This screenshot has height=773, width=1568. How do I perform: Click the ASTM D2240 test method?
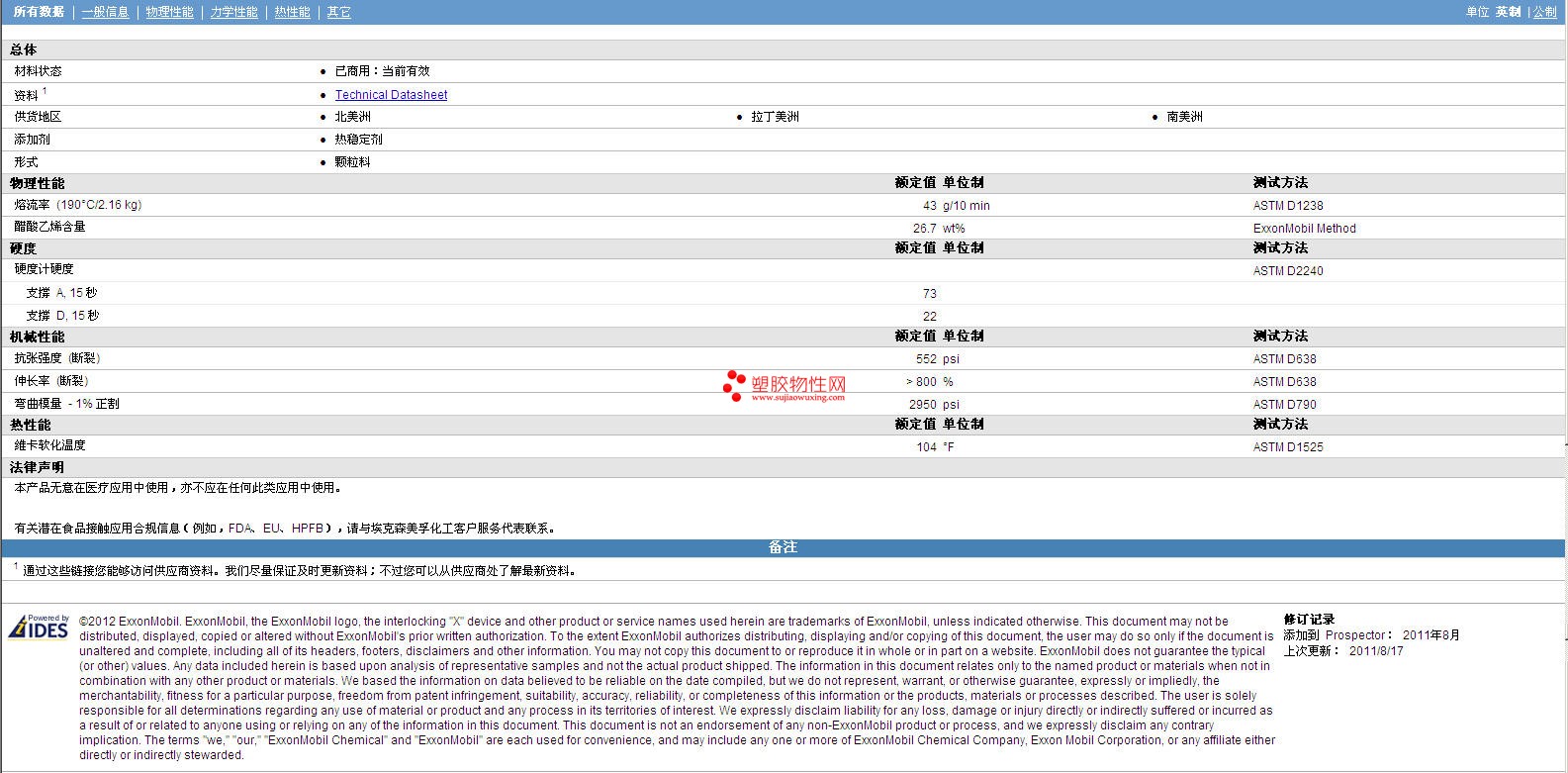(1288, 271)
